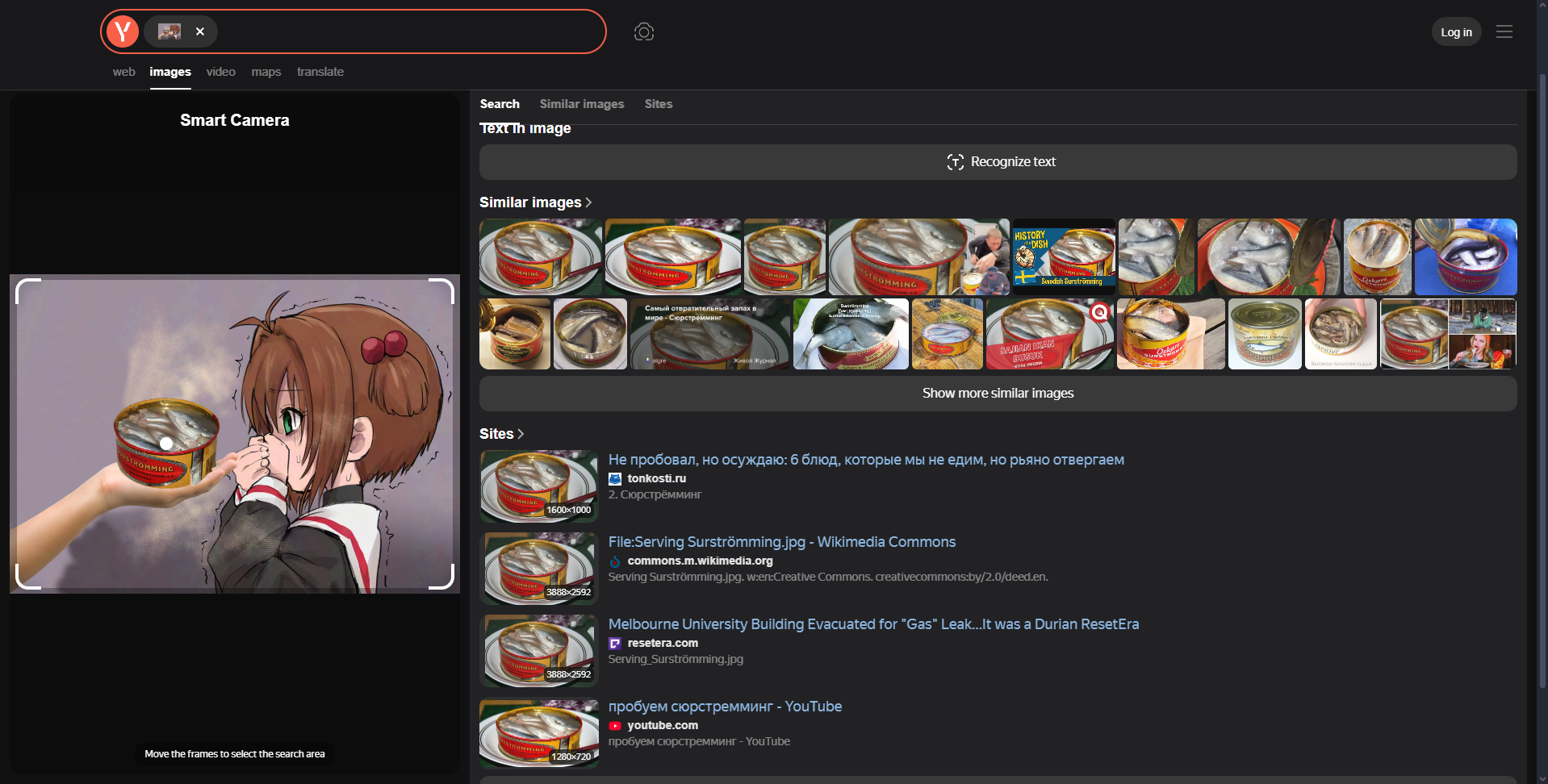The width and height of the screenshot is (1548, 784).
Task: Open the hamburger menu icon
Action: pos(1504,31)
